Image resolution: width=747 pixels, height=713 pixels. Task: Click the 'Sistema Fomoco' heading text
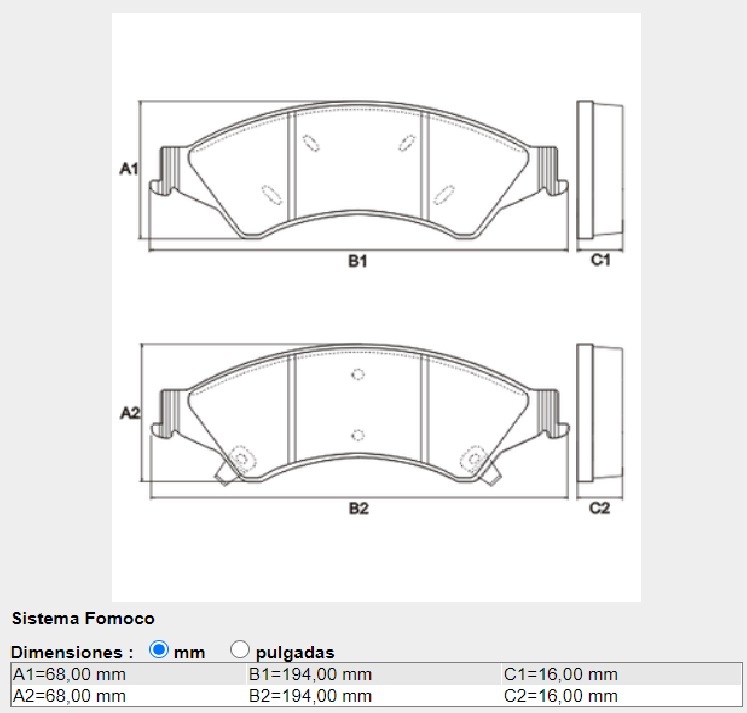click(x=83, y=619)
